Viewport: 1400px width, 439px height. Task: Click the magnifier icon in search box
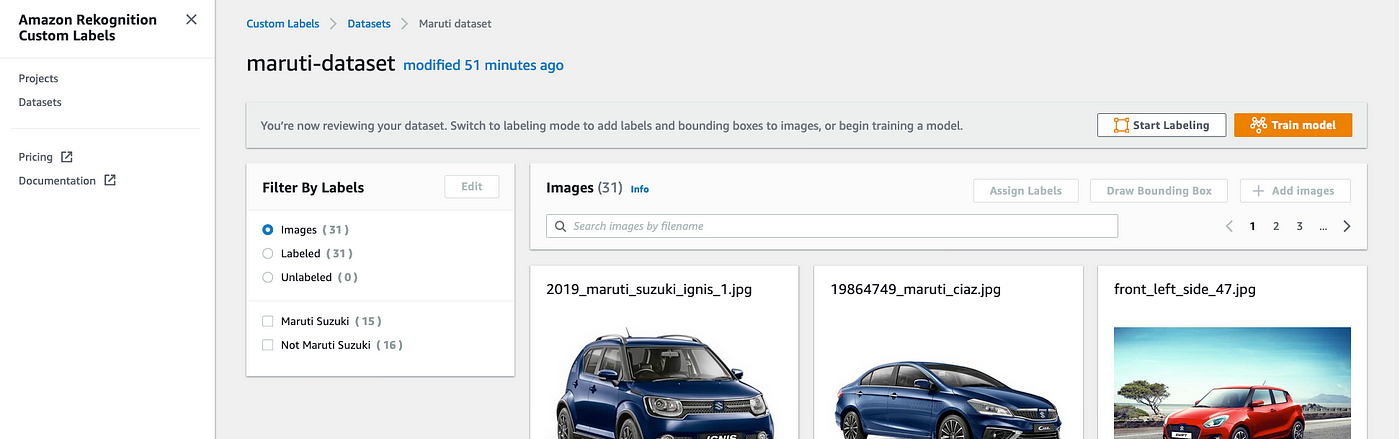coord(561,226)
